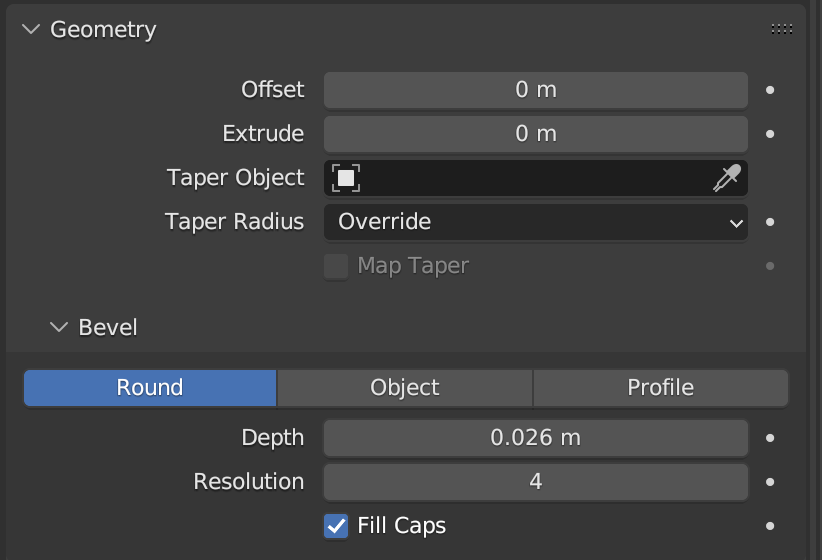Viewport: 822px width, 560px height.
Task: Click the Depth property animate dot
Action: [x=770, y=438]
